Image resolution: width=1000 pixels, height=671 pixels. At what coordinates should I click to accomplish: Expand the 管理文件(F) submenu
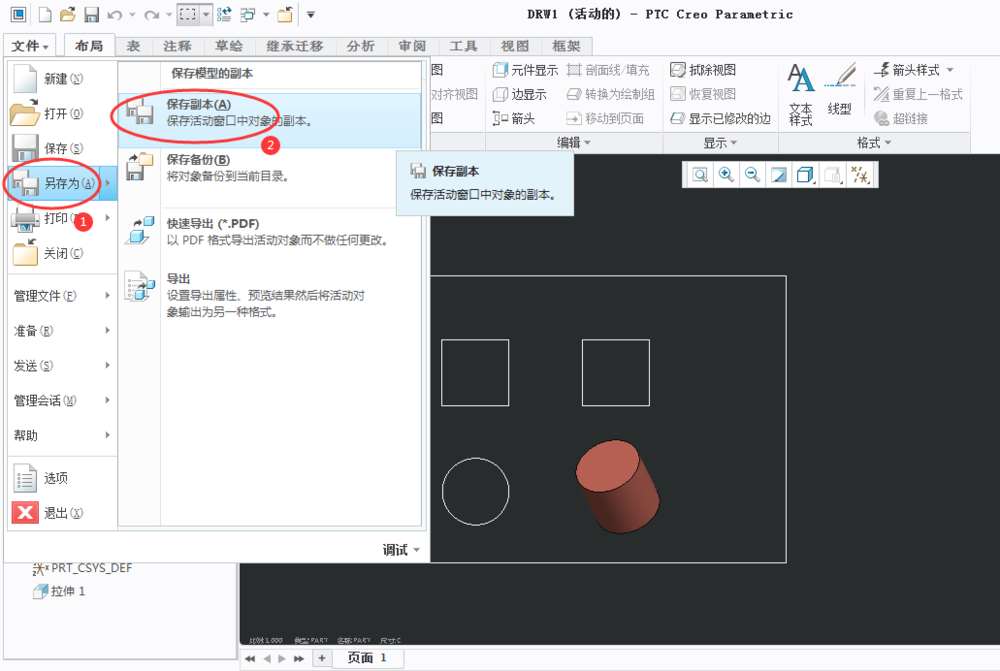coord(62,296)
